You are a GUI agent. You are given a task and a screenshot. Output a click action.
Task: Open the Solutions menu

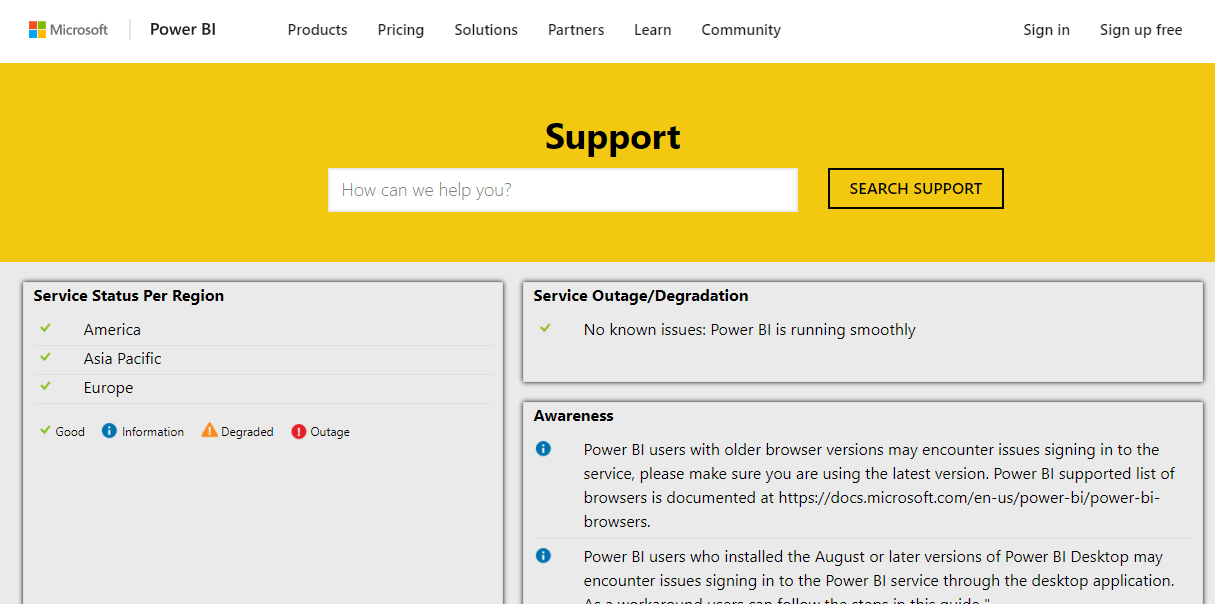[486, 30]
